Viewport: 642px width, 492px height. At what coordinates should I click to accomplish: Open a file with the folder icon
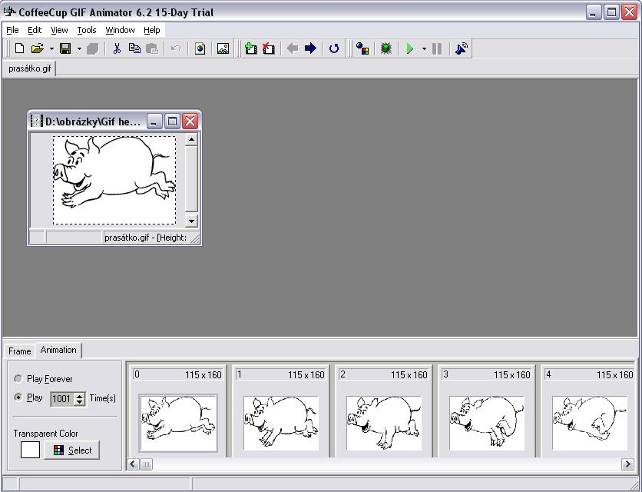tap(37, 48)
